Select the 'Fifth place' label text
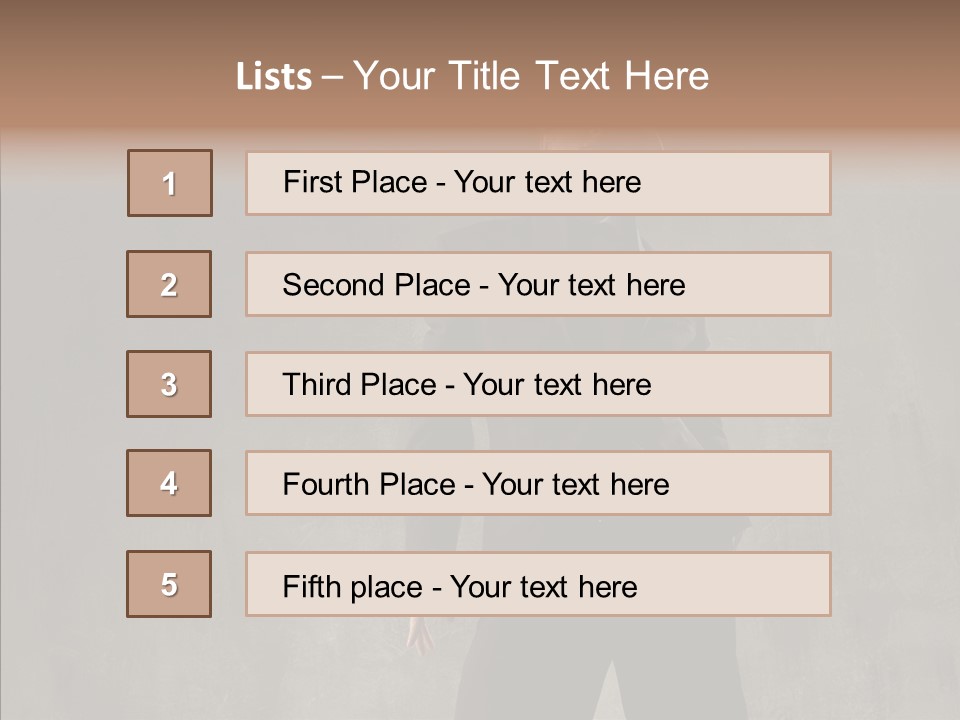The height and width of the screenshot is (720, 960). (351, 586)
